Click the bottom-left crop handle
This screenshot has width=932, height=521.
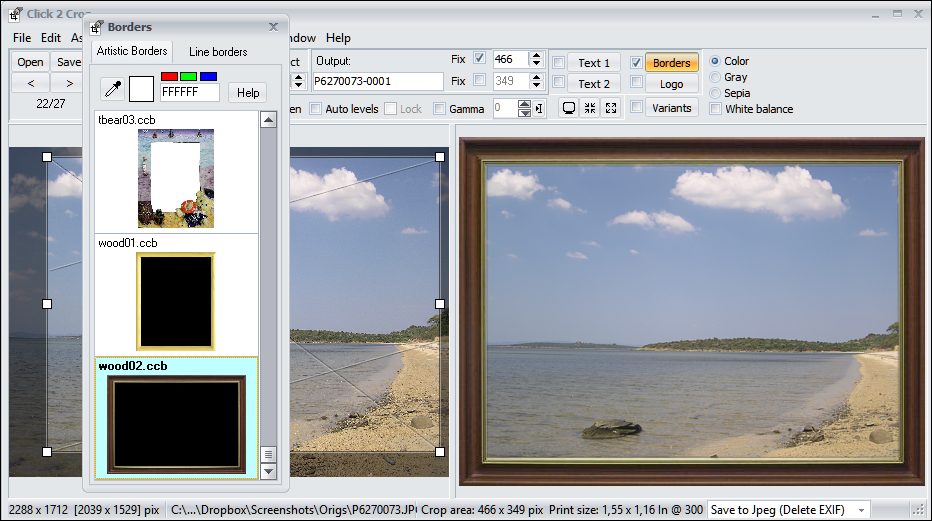(47, 452)
